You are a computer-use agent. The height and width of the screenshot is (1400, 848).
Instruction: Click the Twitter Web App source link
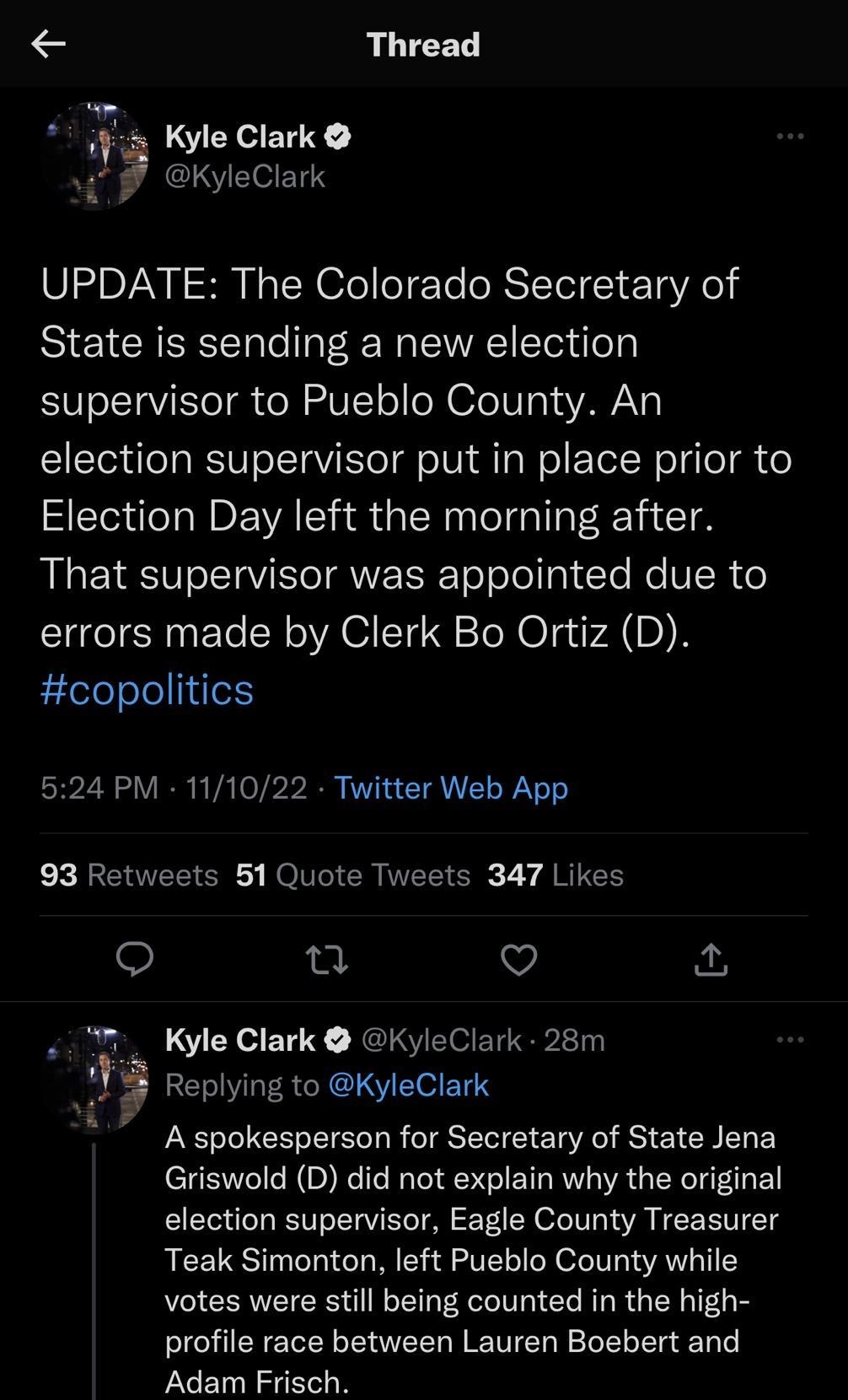(x=452, y=787)
